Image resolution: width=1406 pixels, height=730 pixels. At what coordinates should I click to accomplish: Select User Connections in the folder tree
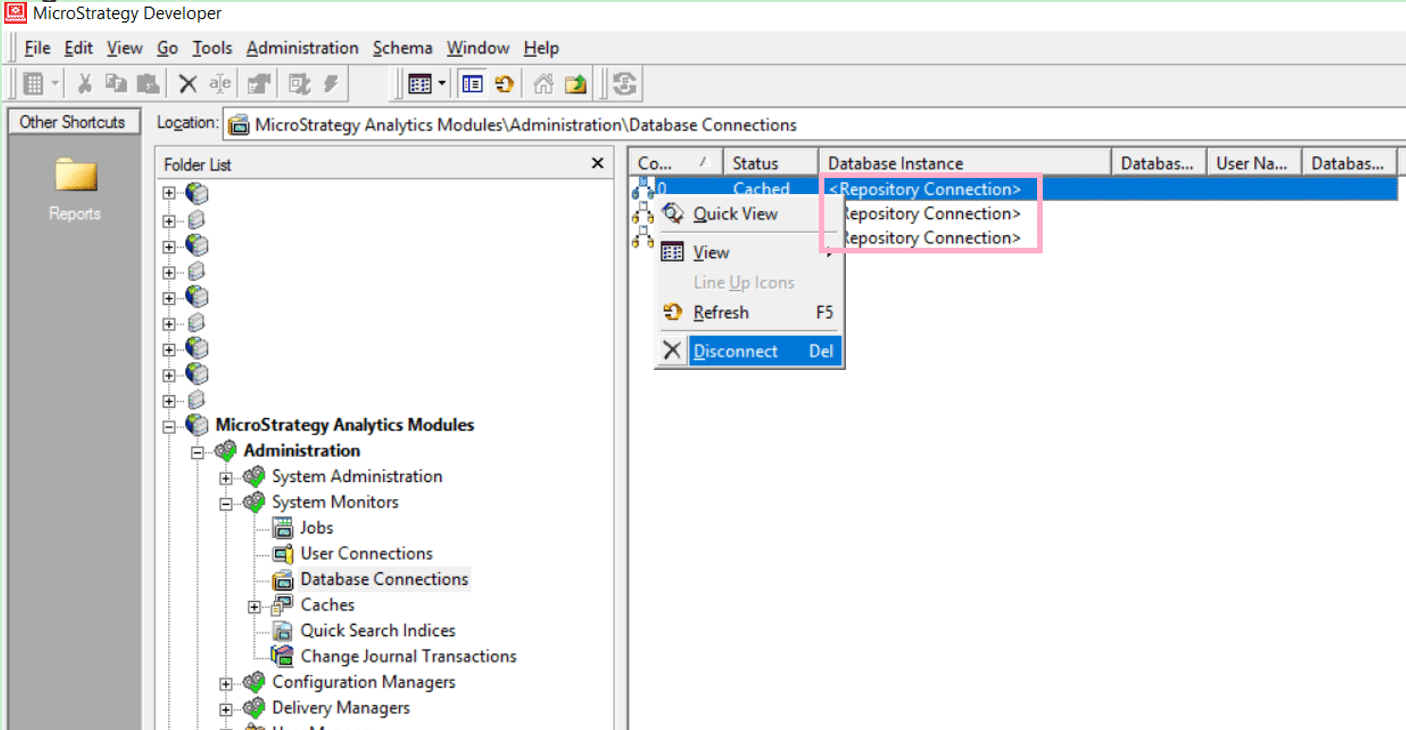tap(366, 554)
